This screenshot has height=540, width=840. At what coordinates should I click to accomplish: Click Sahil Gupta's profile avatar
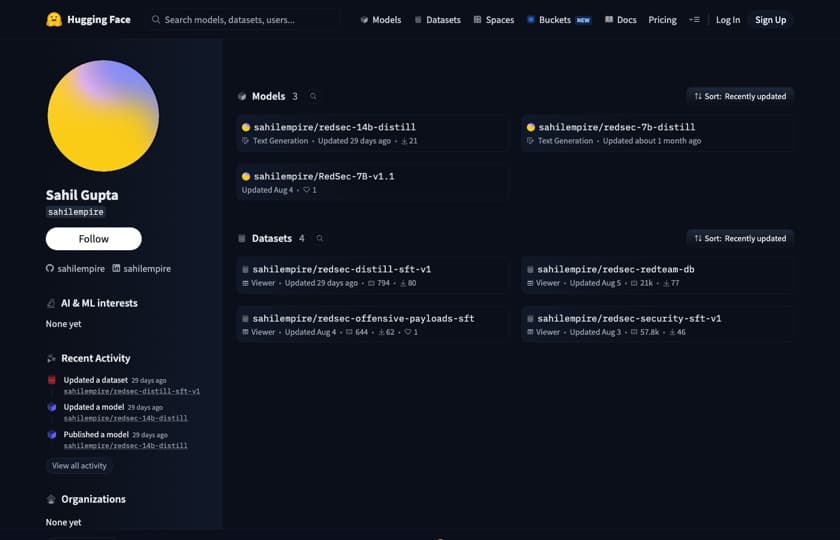point(103,116)
